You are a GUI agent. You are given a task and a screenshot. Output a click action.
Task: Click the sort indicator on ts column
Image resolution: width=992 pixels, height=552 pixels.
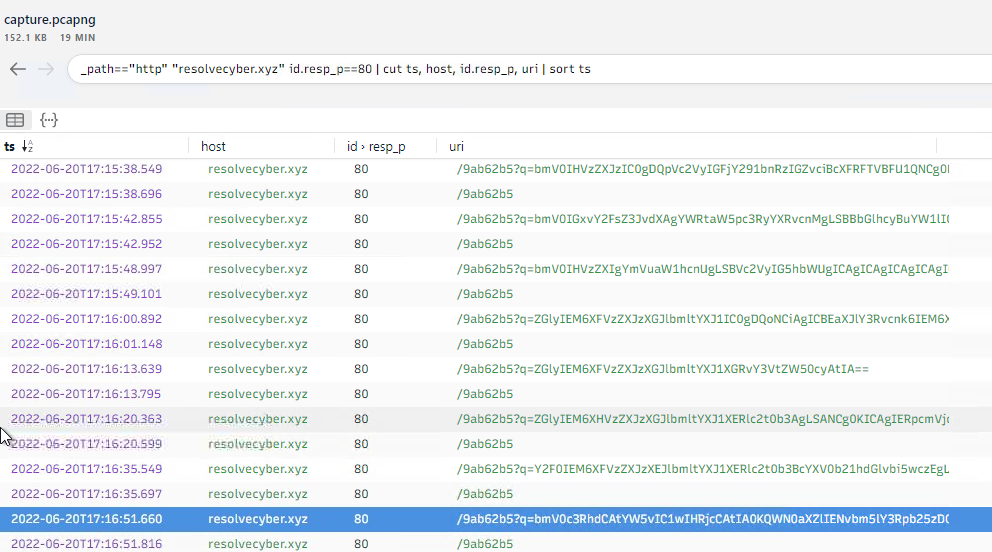[x=27, y=147]
